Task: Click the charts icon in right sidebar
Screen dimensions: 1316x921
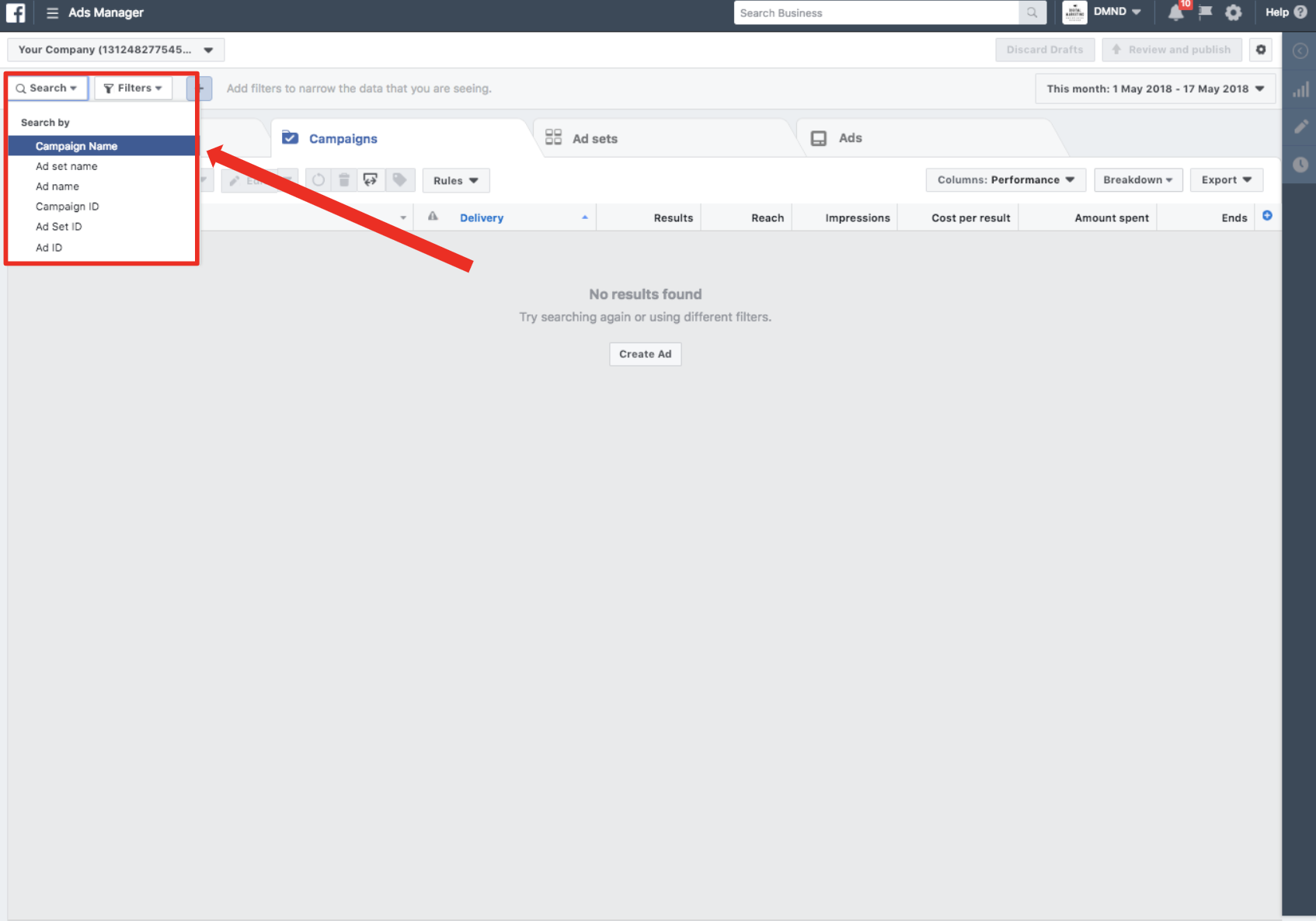Action: click(1300, 90)
